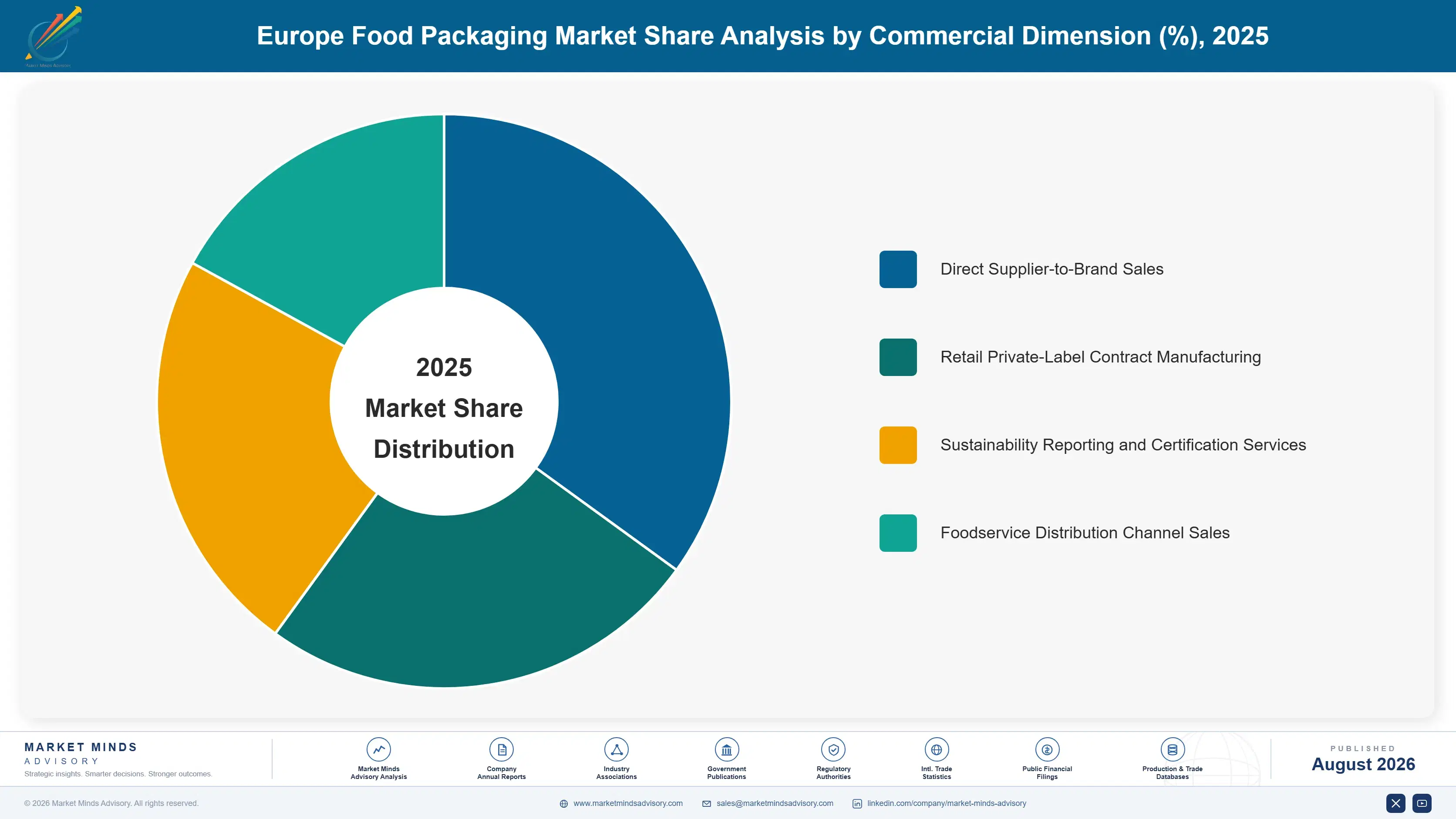Click the Foodservice Distribution teal legend swatch
This screenshot has height=819, width=1456.
898,533
